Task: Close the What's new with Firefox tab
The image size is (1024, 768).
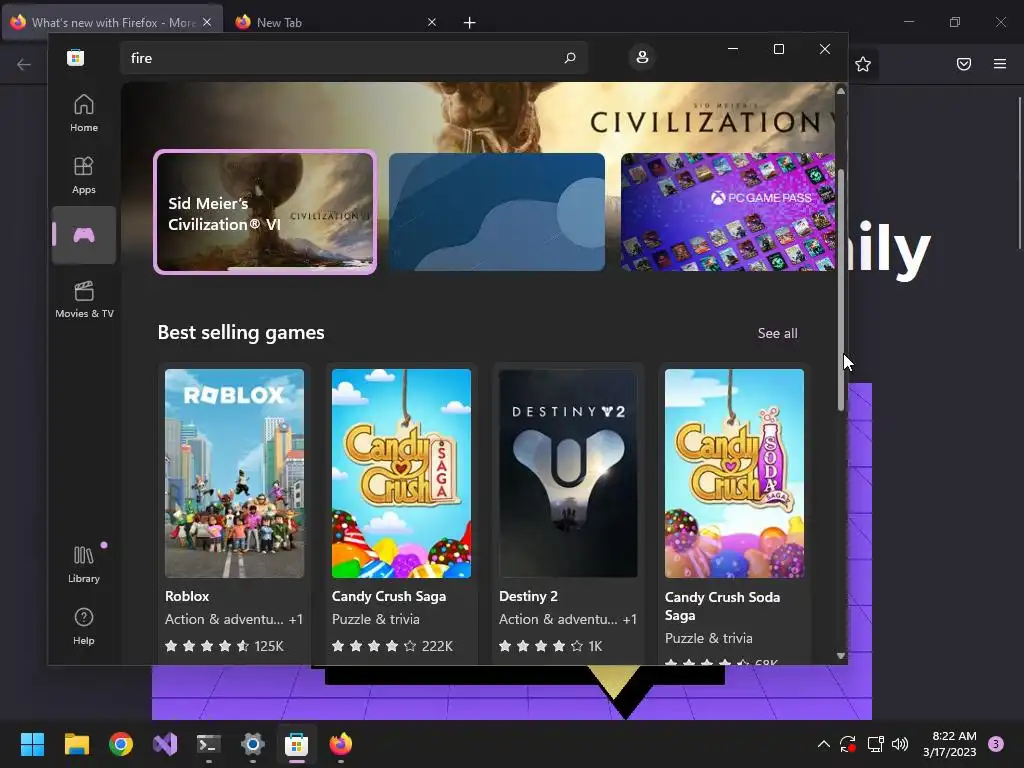Action: 207,22
